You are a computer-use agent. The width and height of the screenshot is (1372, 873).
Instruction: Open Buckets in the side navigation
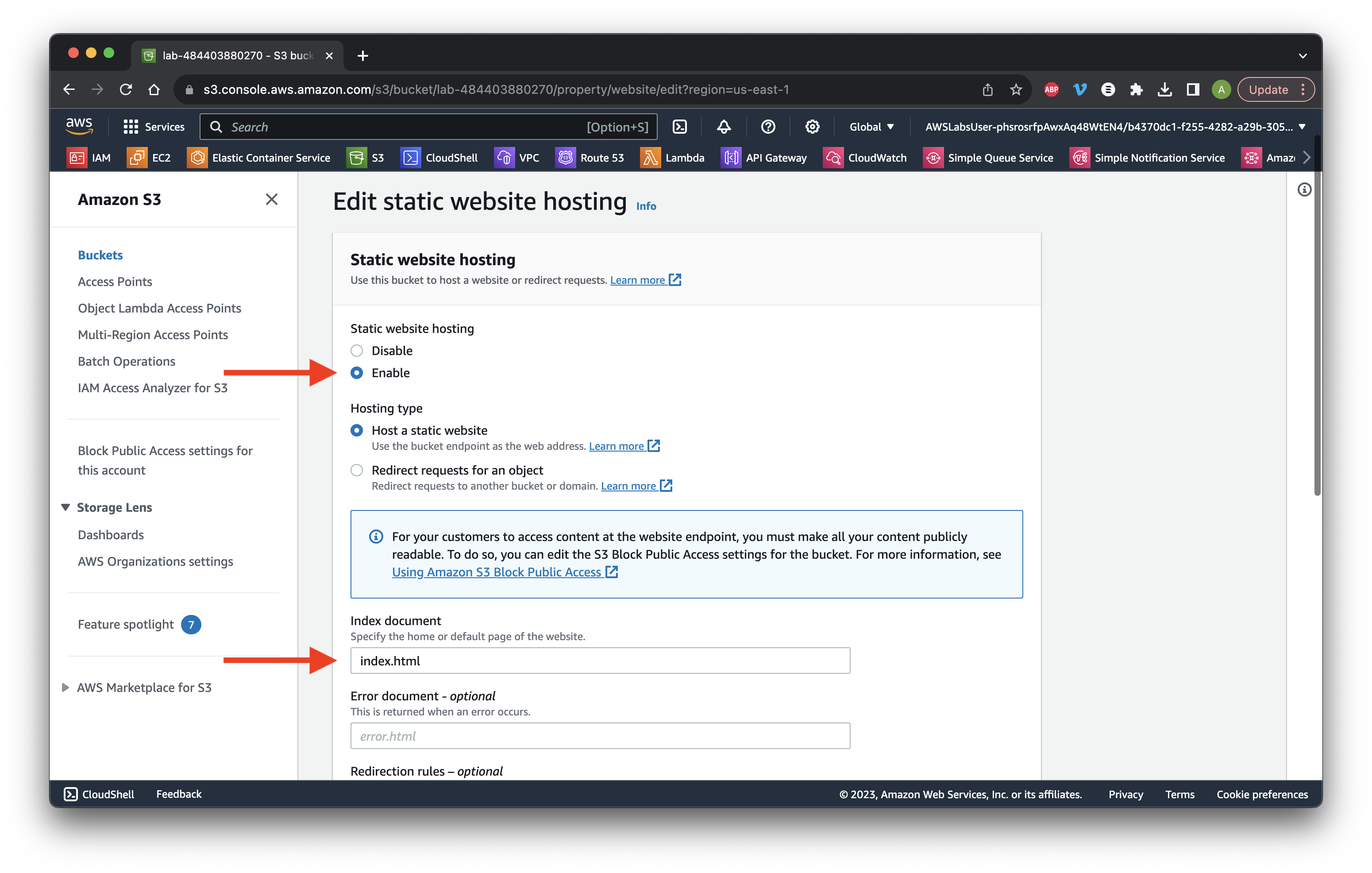coord(100,255)
